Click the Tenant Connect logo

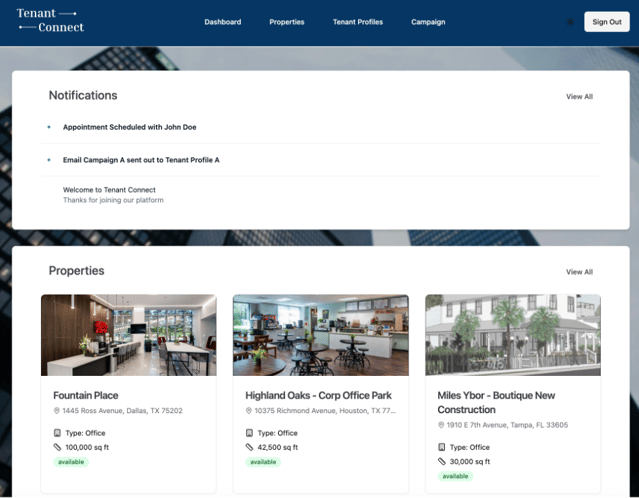(x=50, y=20)
